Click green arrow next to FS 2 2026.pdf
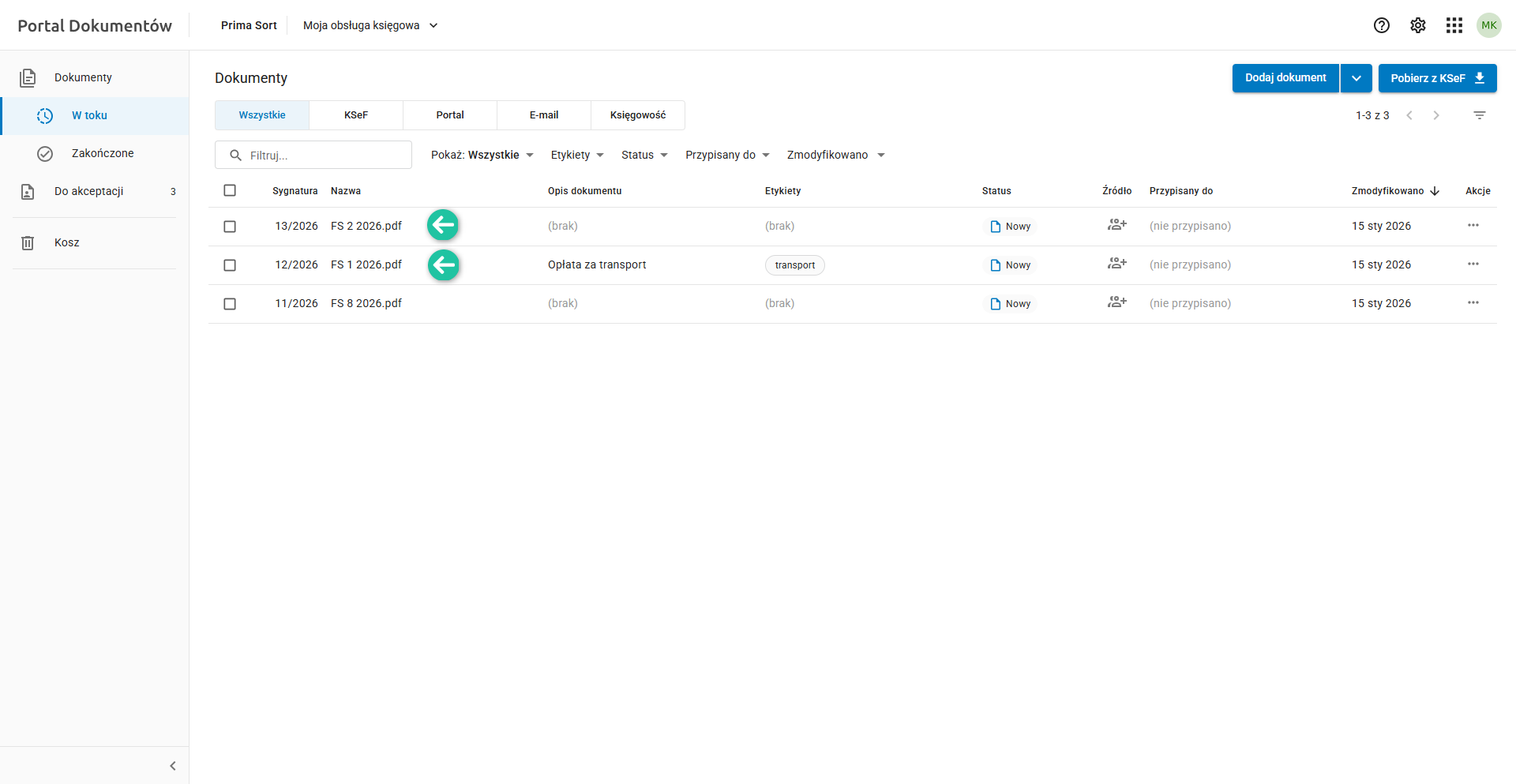The height and width of the screenshot is (784, 1516). point(443,225)
